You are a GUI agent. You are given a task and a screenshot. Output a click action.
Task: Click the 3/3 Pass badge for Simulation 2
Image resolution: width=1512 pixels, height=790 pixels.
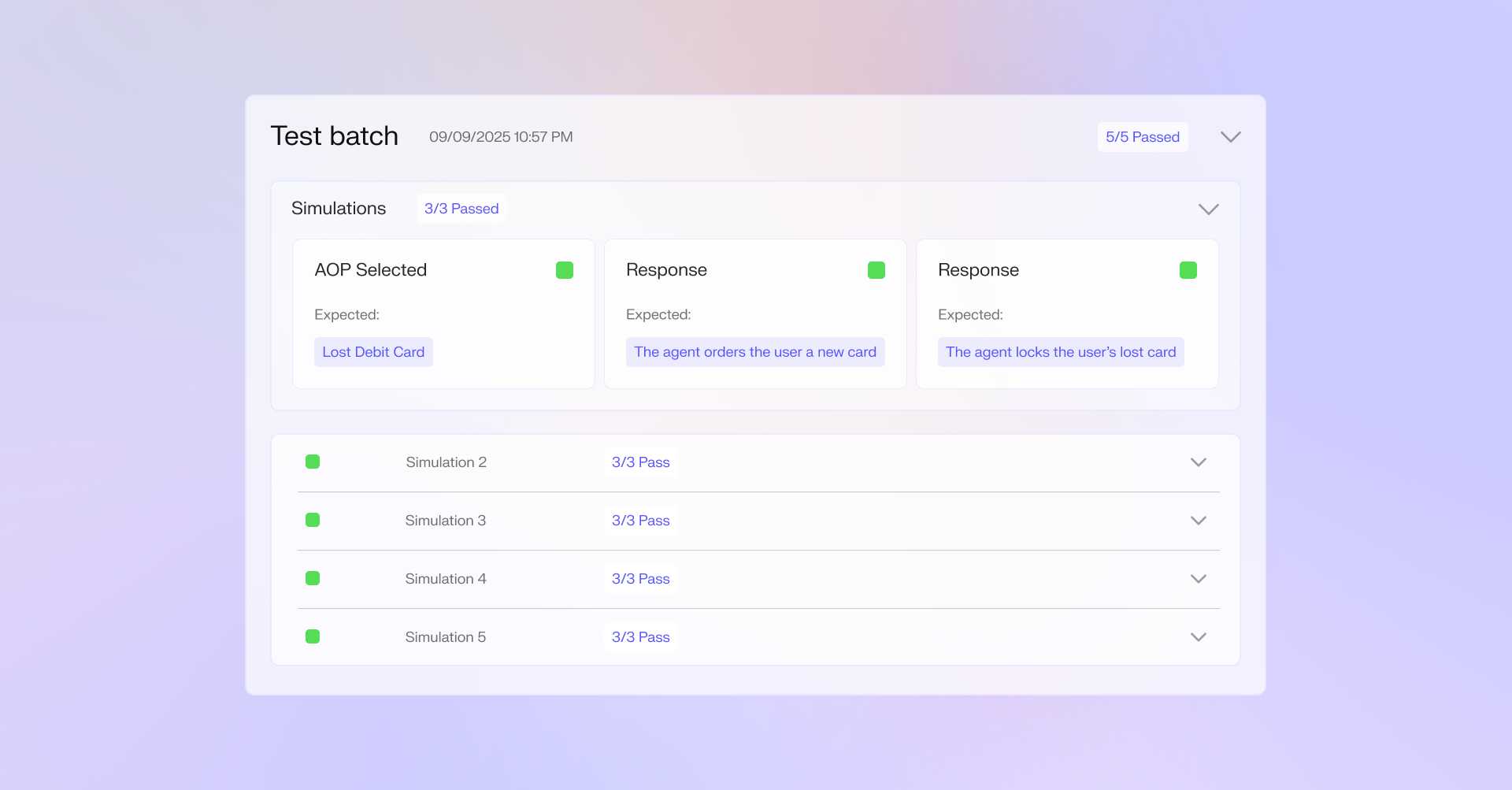pos(641,462)
